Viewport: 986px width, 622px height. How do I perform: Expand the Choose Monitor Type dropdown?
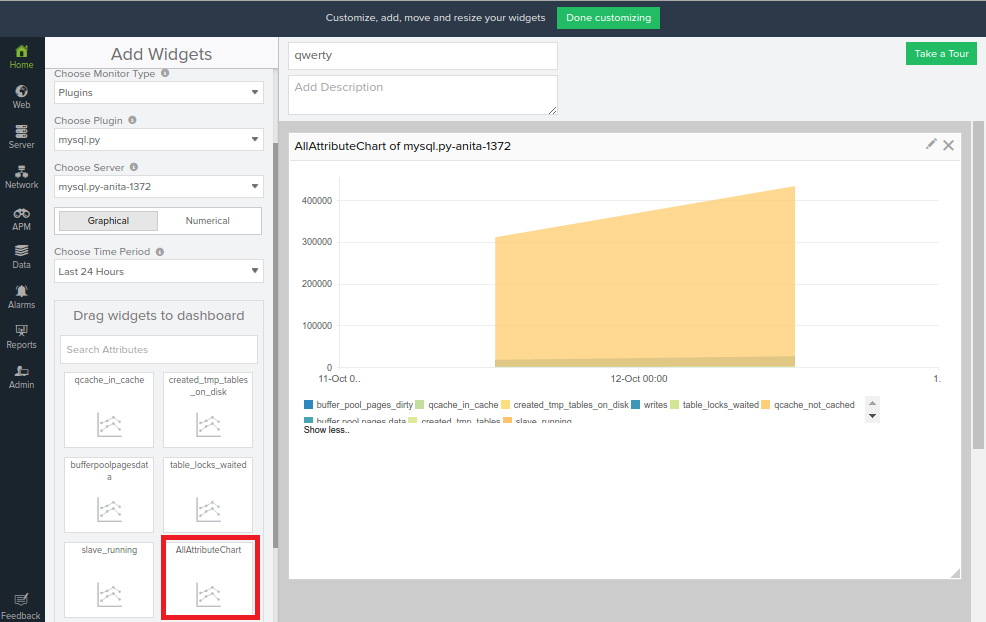point(158,92)
